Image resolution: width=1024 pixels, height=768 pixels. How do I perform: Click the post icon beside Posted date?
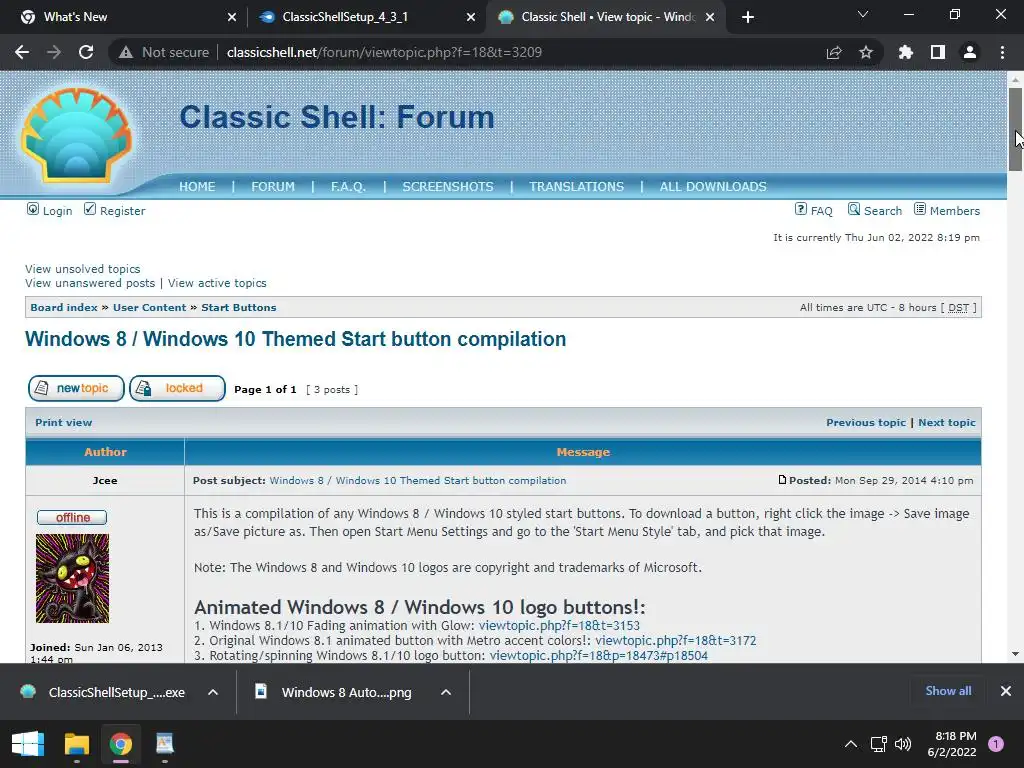point(782,480)
